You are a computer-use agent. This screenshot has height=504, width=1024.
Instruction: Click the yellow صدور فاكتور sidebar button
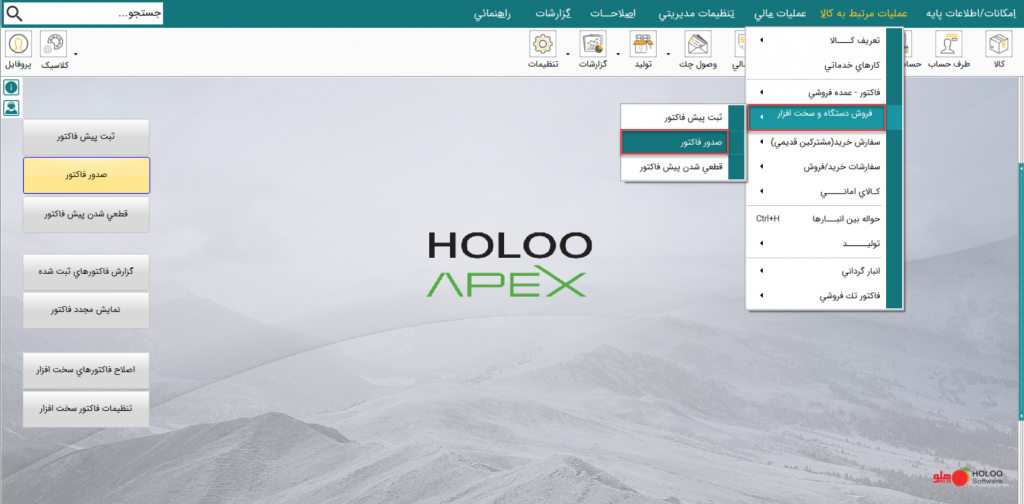86,175
